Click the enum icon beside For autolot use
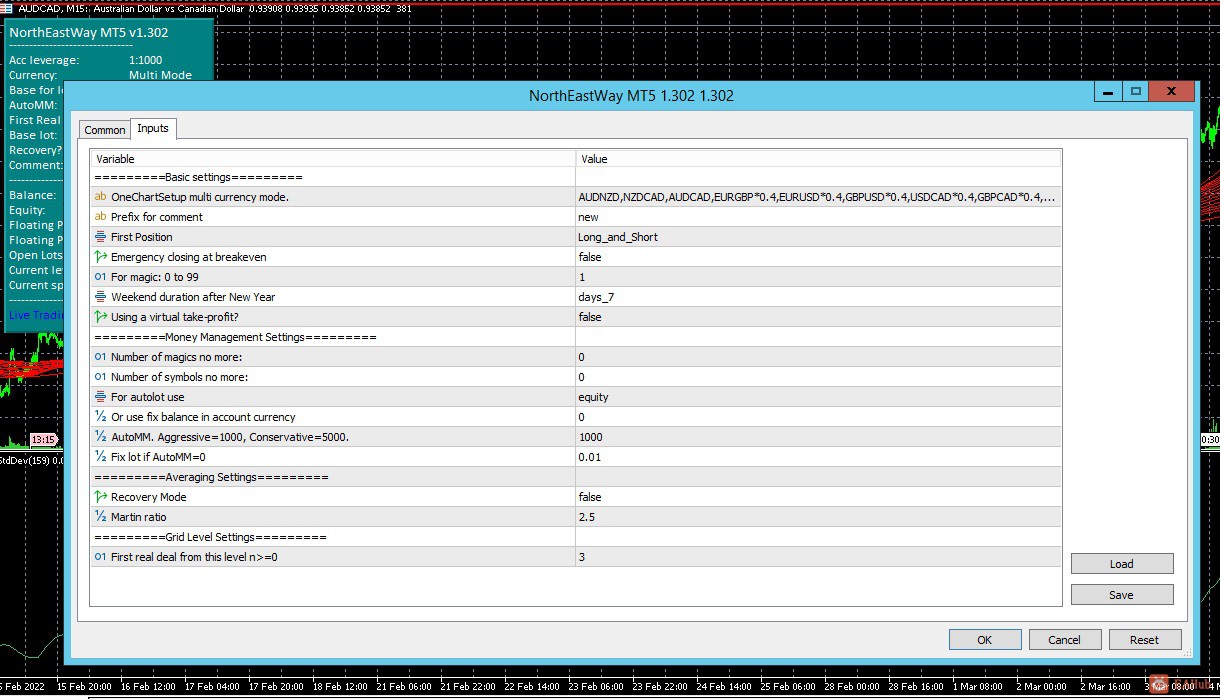Screen dimensions: 1220x699 [100, 397]
